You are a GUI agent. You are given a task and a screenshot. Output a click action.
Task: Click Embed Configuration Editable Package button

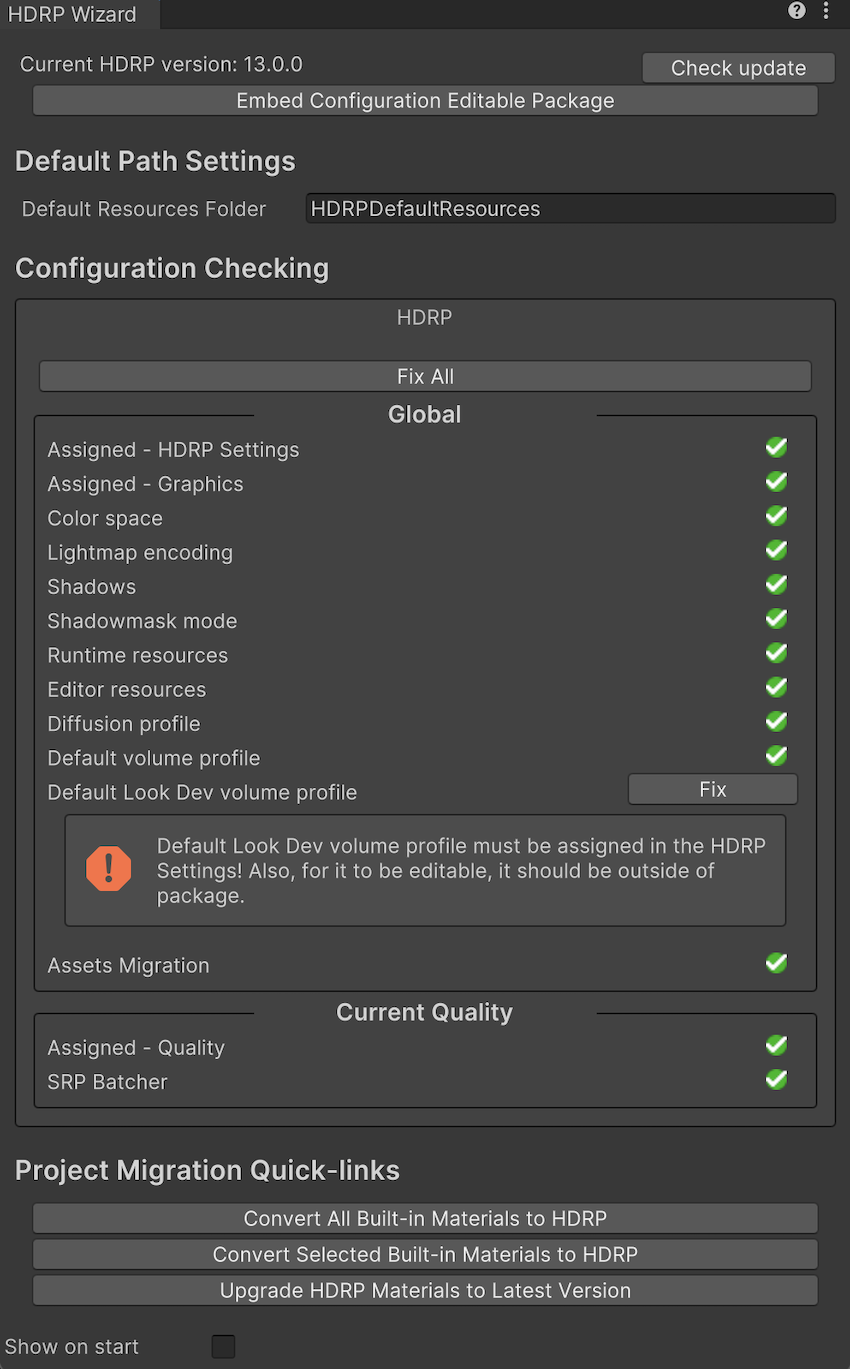click(x=425, y=101)
